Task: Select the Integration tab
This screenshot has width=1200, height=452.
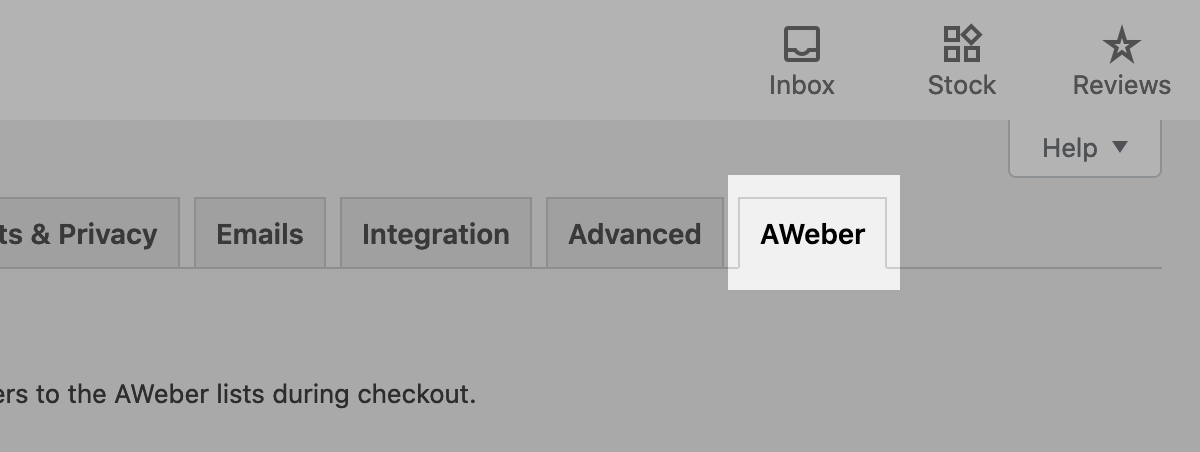Action: tap(435, 234)
